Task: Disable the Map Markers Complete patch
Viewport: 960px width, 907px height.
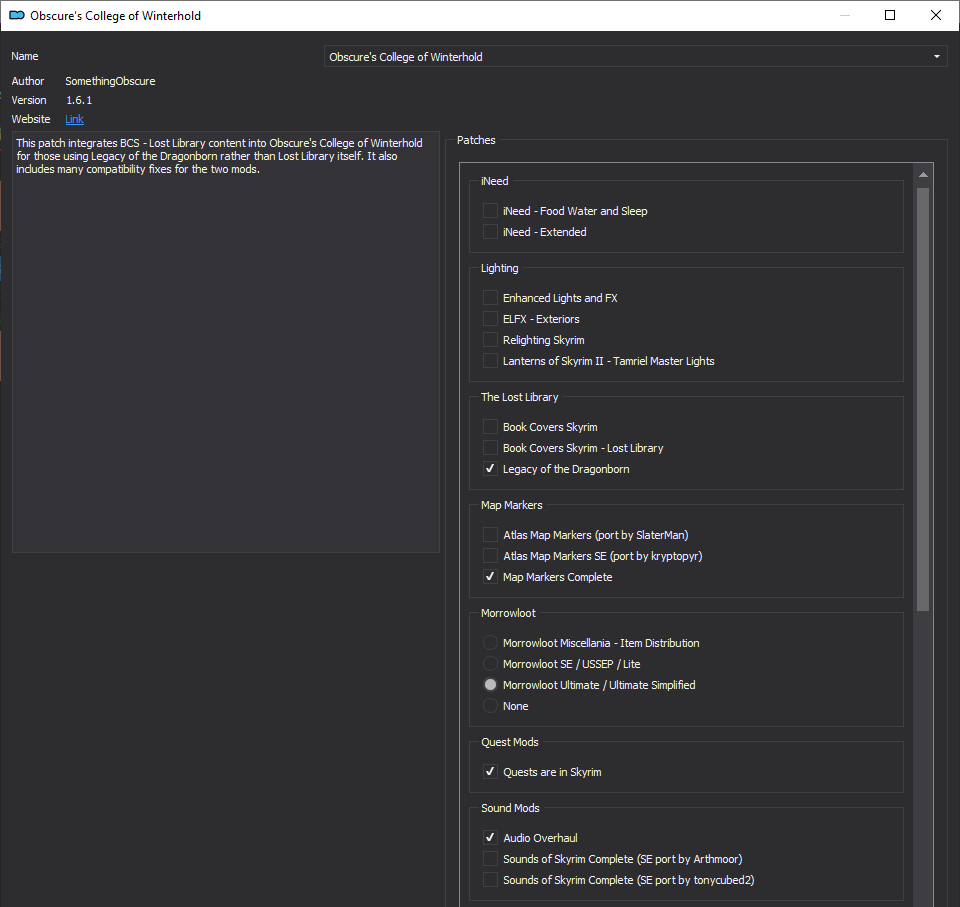Action: 490,576
